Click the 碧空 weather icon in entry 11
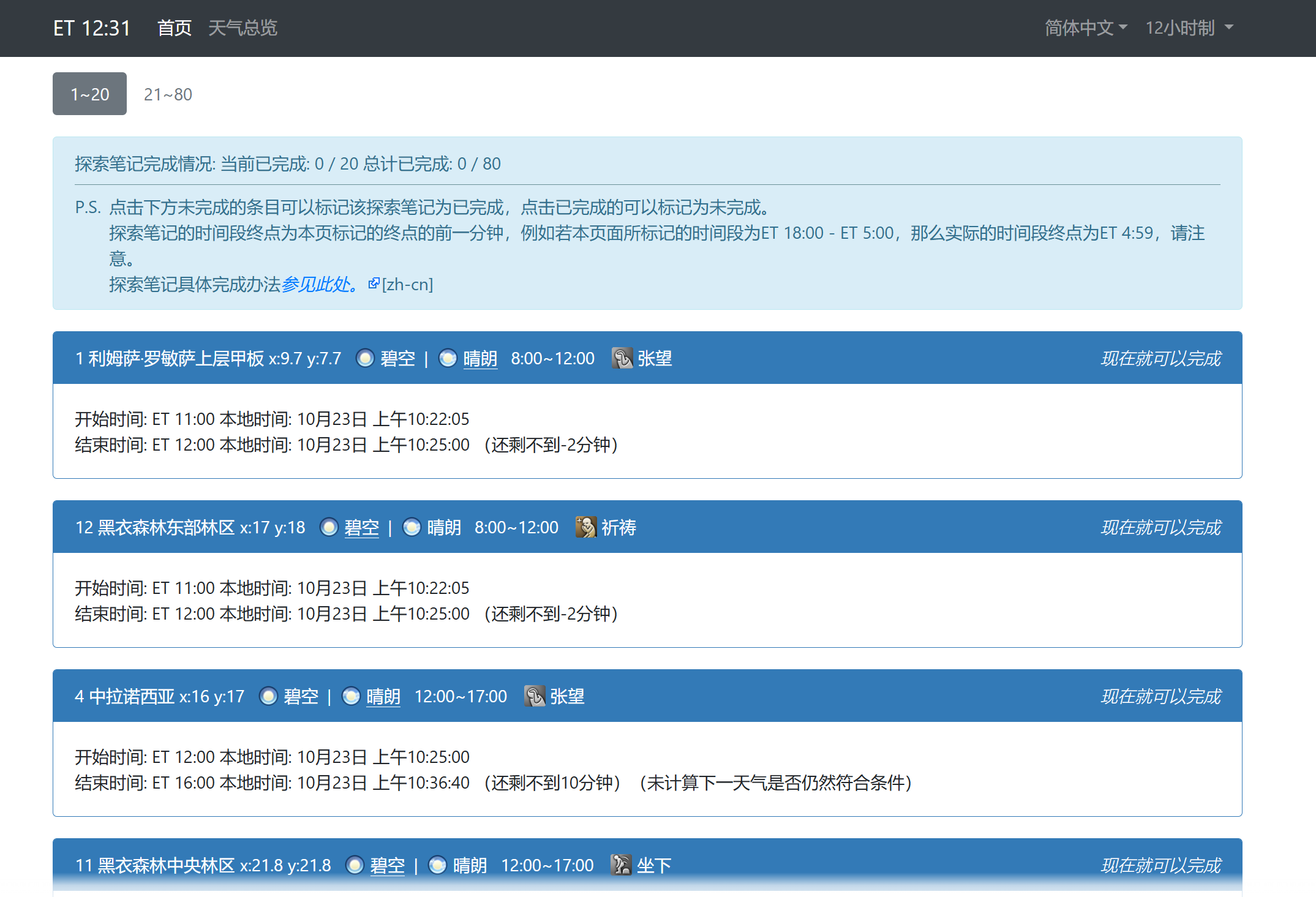The height and width of the screenshot is (897, 1316). tap(355, 865)
